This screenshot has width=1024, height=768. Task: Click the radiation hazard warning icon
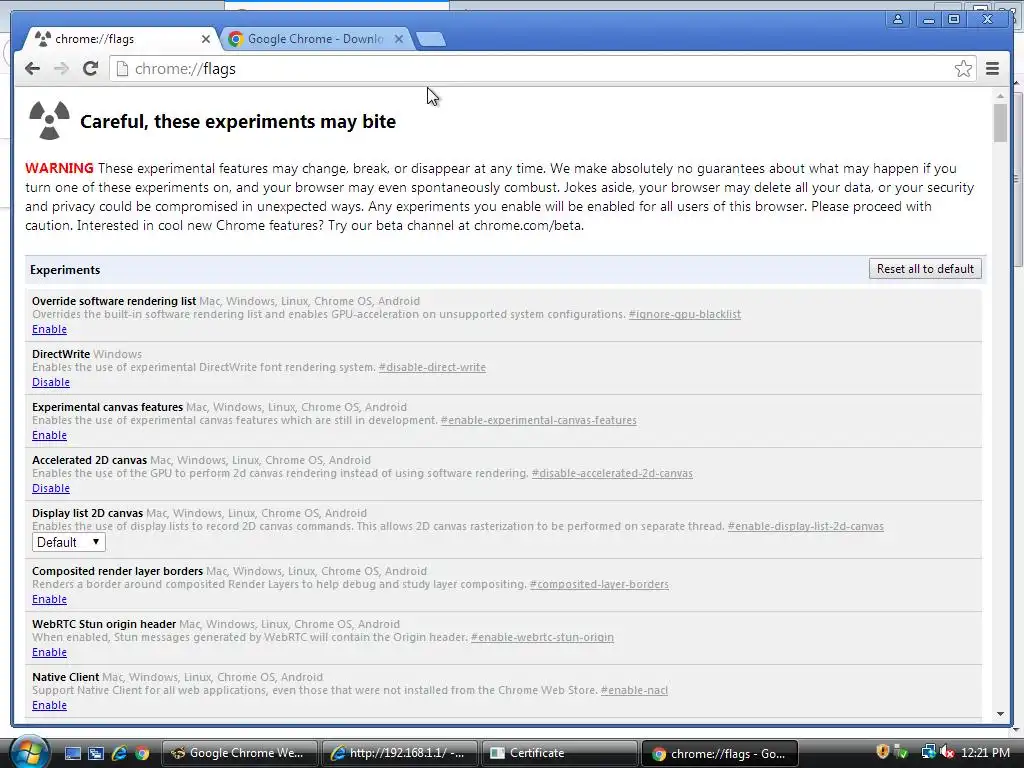pos(49,120)
